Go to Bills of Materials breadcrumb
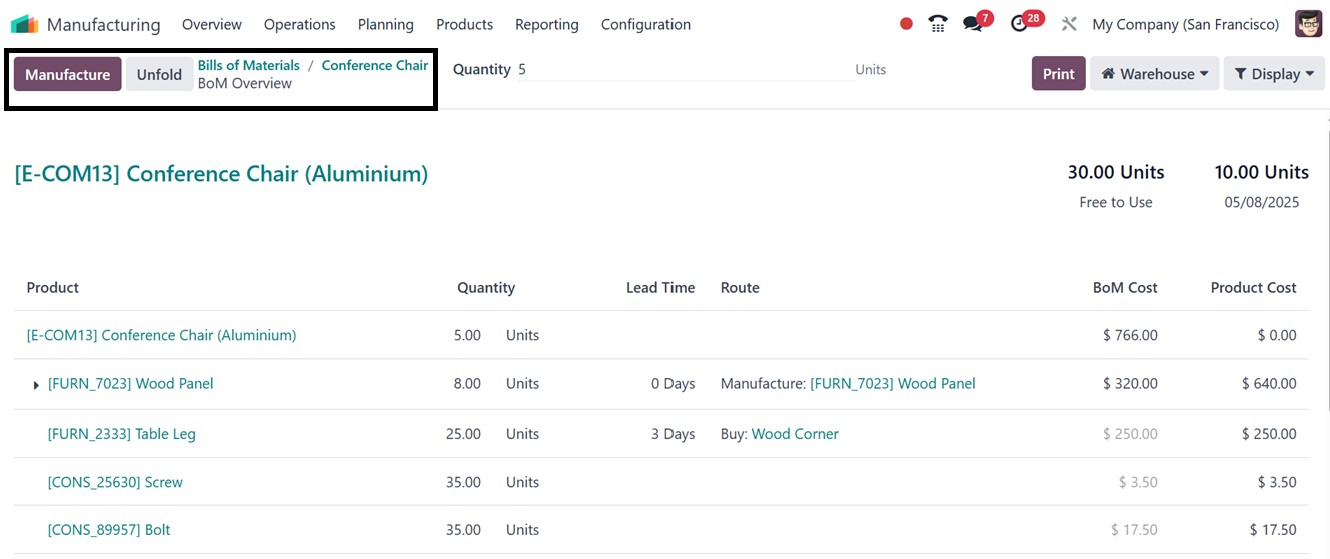 [248, 65]
